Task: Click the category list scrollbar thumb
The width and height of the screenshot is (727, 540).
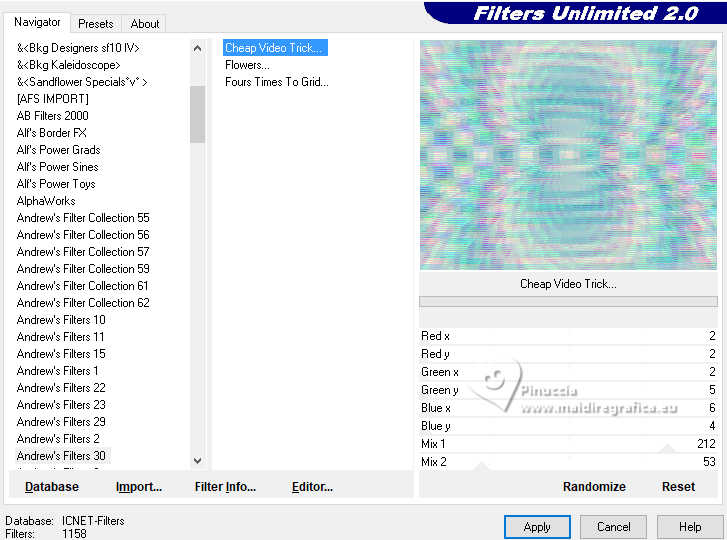Action: 197,114
